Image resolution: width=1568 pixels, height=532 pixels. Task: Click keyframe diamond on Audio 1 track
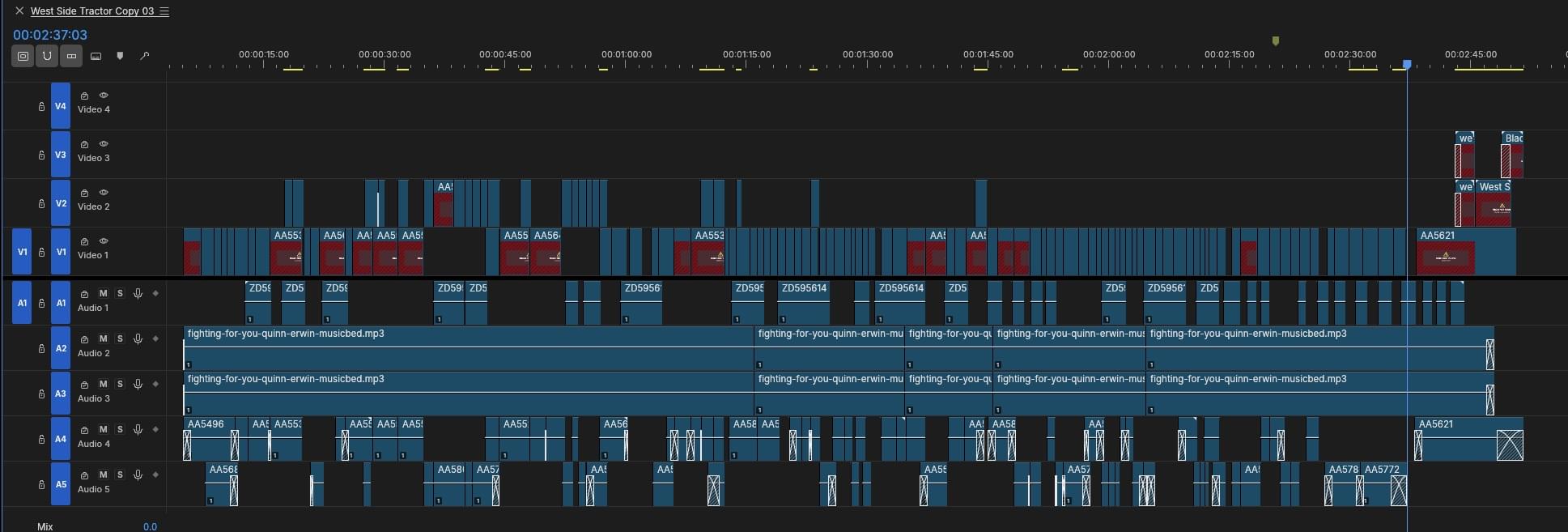click(155, 293)
